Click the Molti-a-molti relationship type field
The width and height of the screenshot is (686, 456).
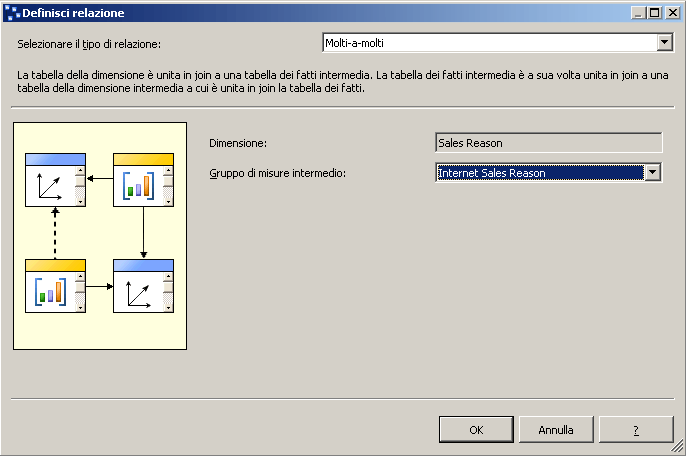click(x=497, y=43)
